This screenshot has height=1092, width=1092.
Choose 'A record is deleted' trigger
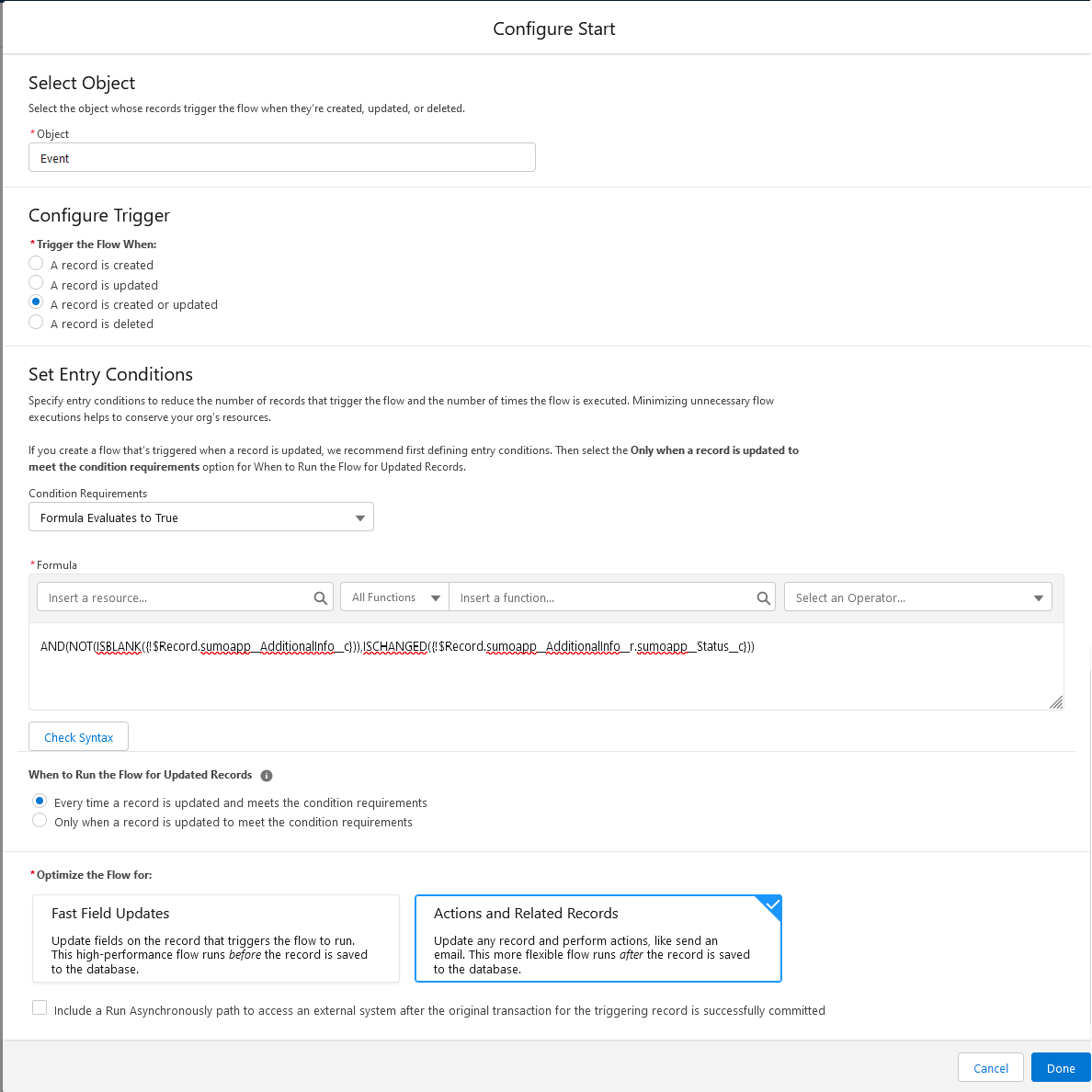pyautogui.click(x=37, y=322)
